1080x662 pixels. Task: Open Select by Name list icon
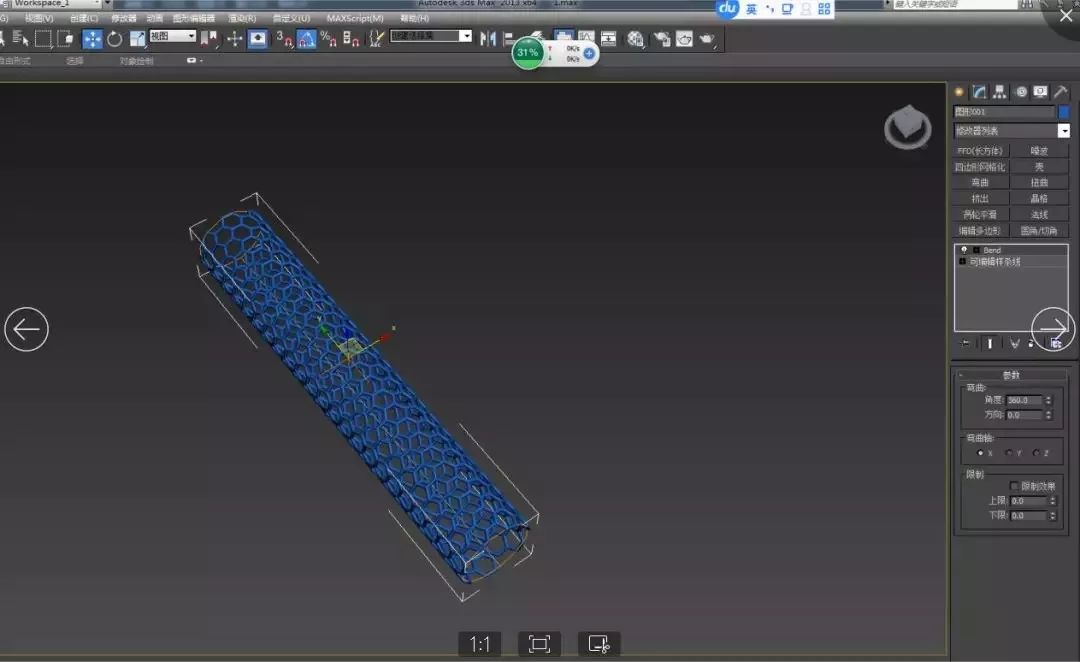pos(21,39)
